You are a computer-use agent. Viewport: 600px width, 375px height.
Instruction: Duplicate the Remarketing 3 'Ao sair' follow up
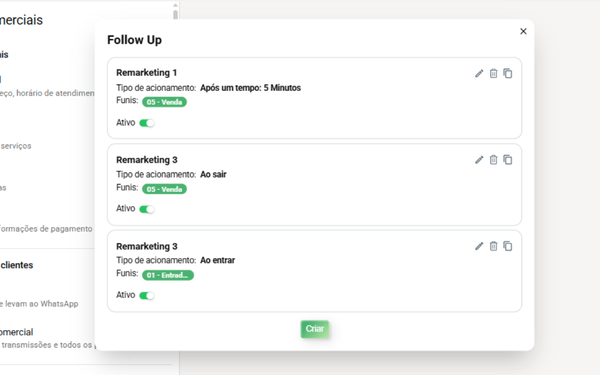coord(508,160)
